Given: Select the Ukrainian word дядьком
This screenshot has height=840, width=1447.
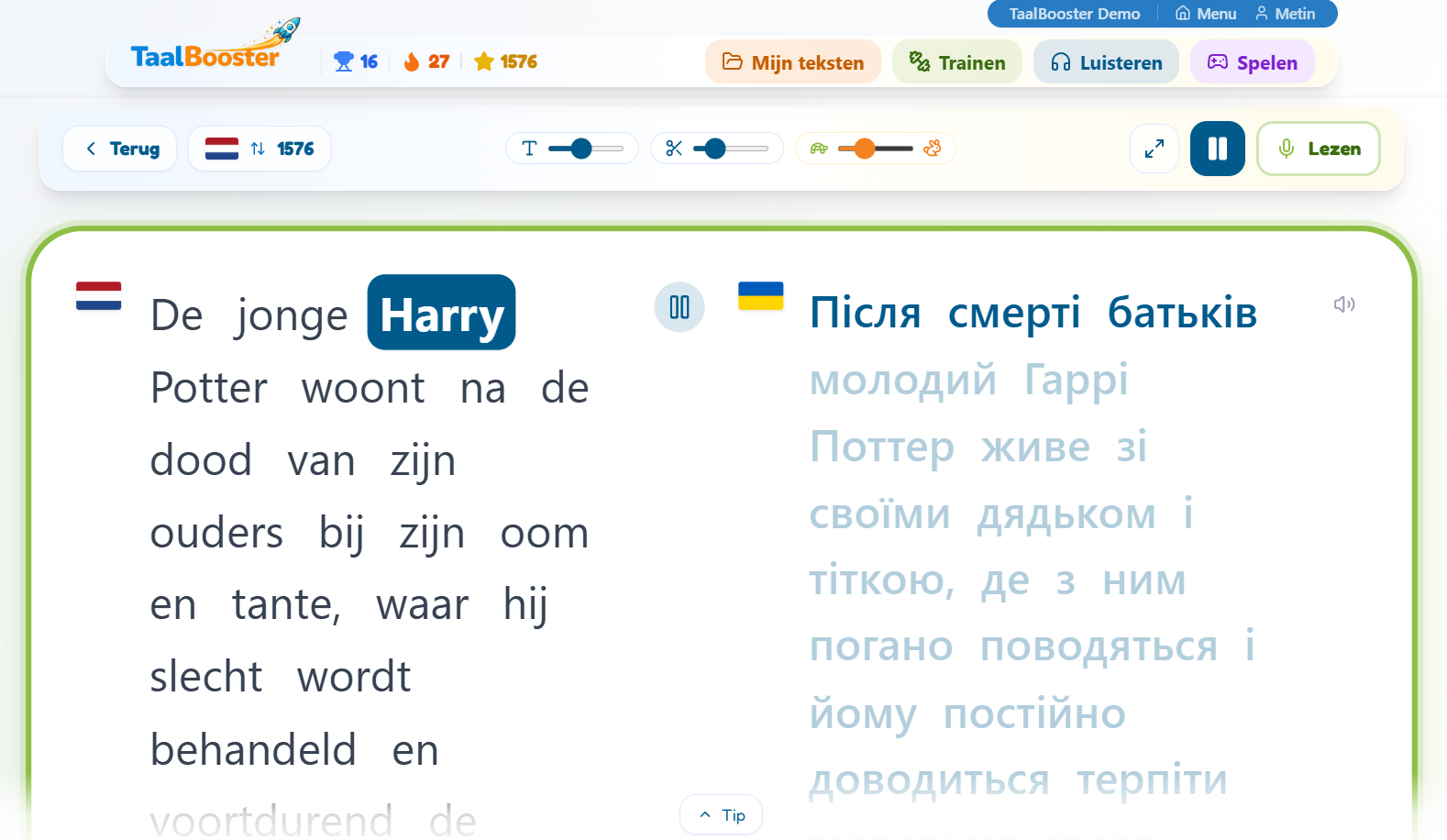Looking at the screenshot, I should pyautogui.click(x=1066, y=514).
